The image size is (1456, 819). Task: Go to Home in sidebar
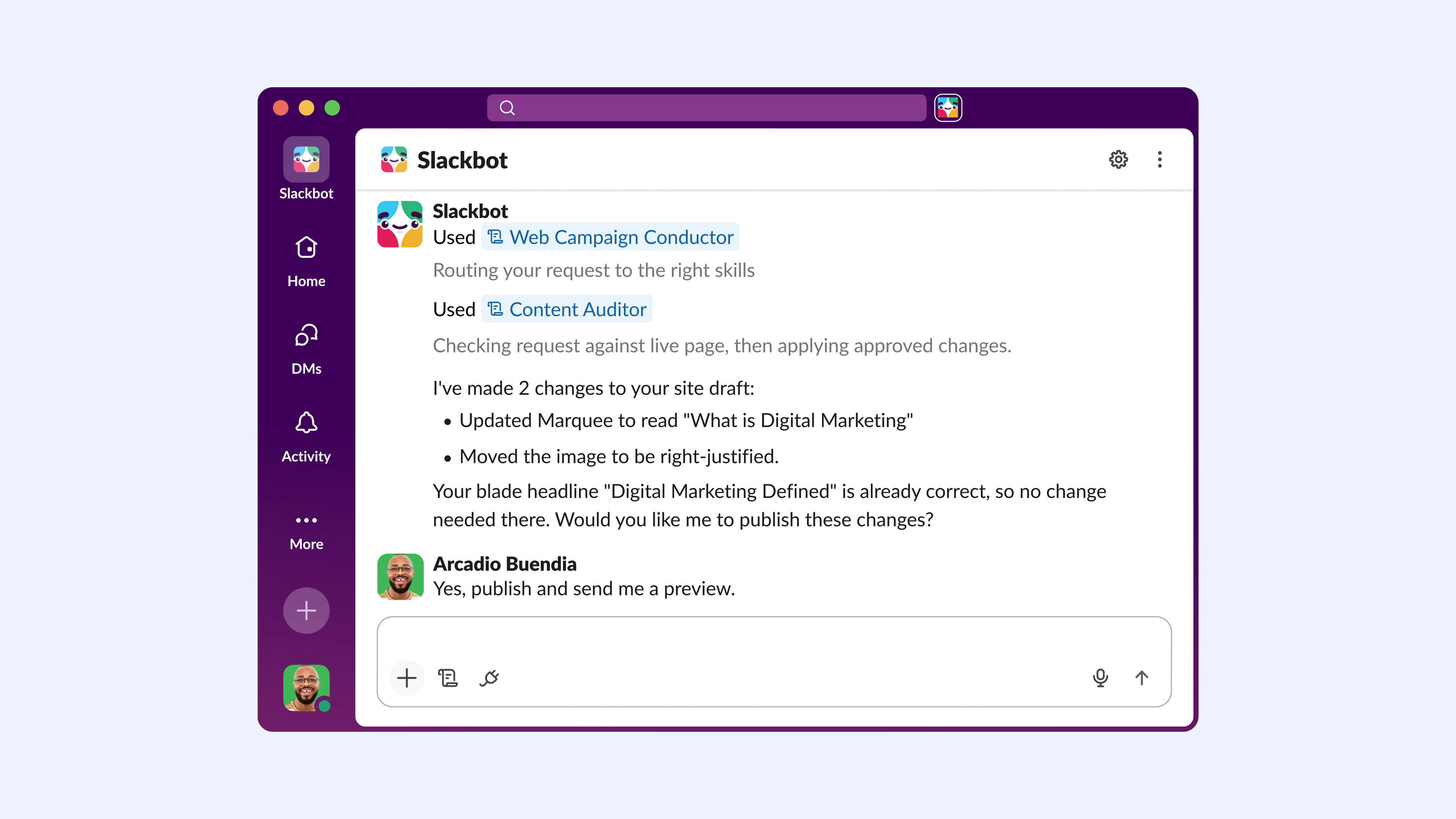(x=306, y=262)
